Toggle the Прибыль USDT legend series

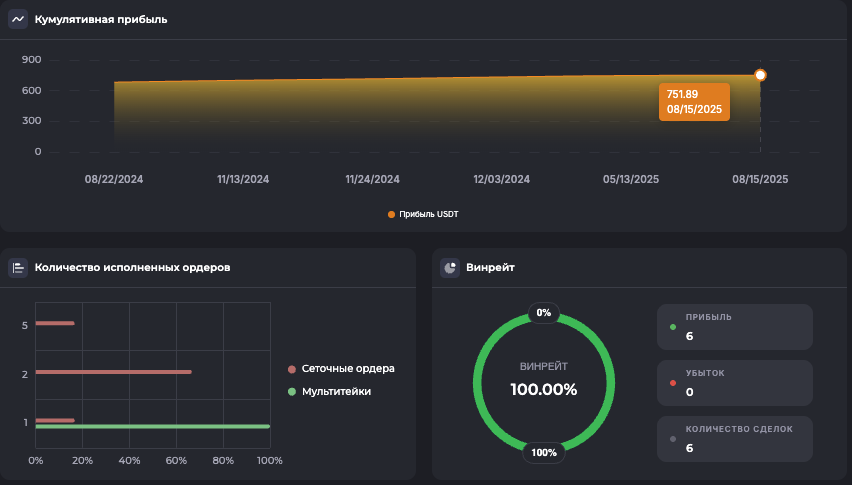tap(422, 214)
